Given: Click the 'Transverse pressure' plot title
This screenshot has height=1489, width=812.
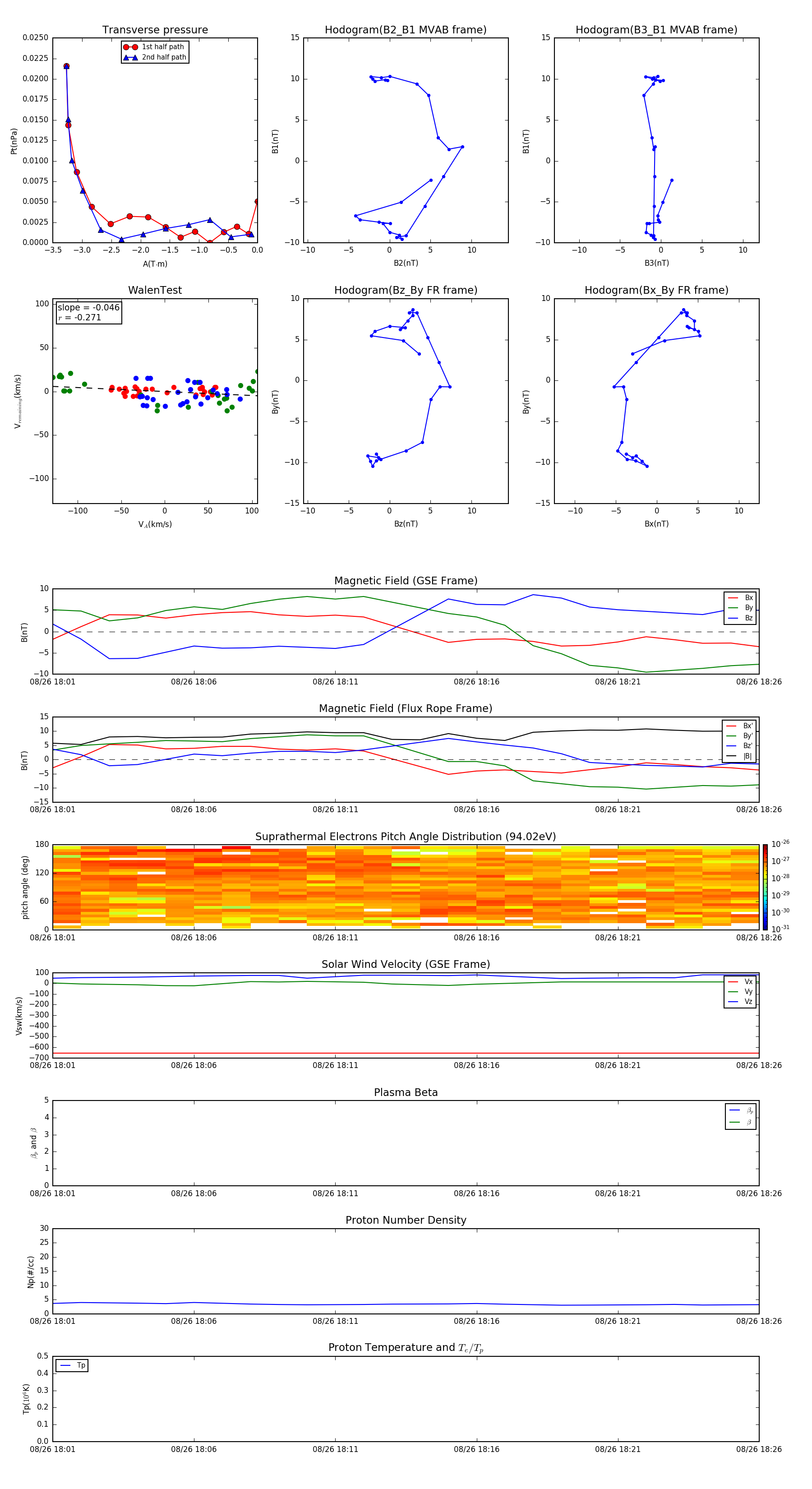Looking at the screenshot, I should tap(155, 30).
